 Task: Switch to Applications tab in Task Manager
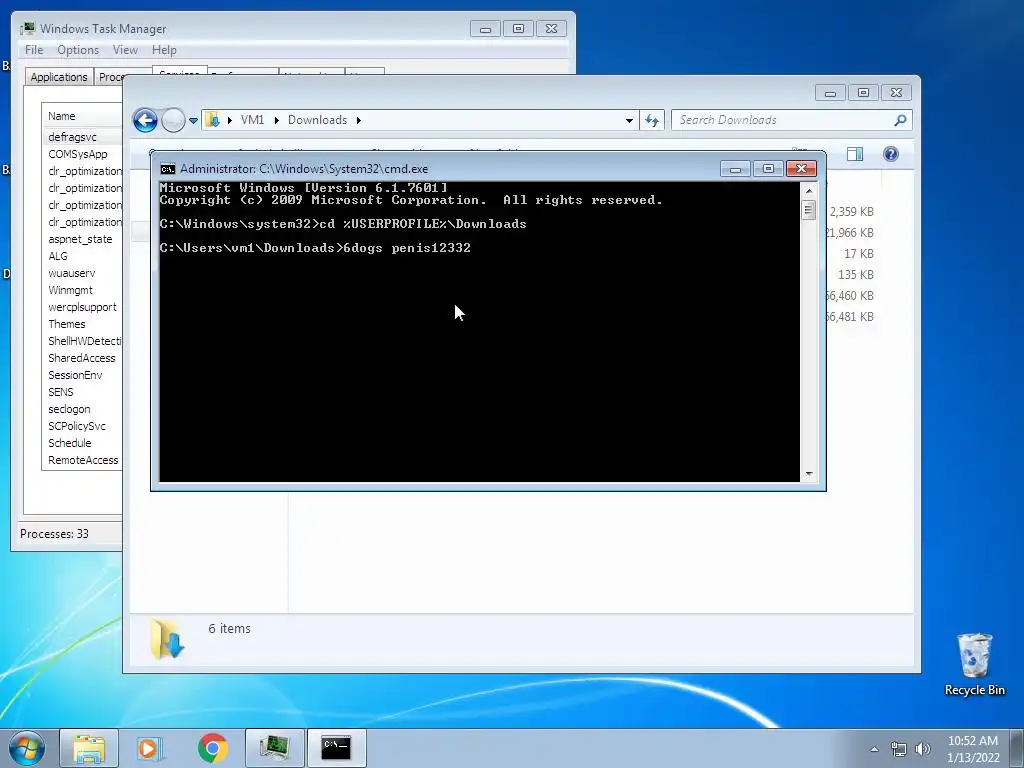(x=59, y=77)
